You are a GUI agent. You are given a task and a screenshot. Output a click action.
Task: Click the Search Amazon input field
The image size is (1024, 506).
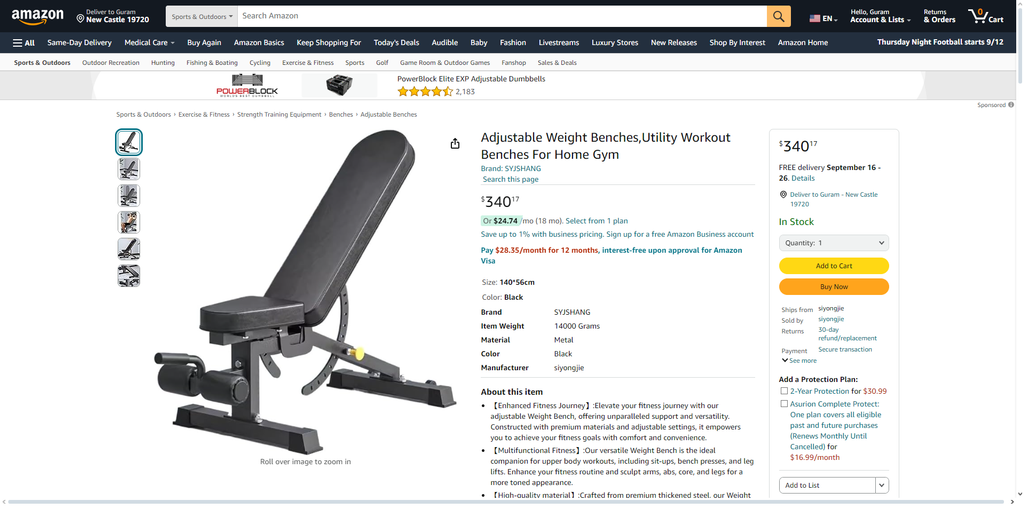tap(502, 16)
